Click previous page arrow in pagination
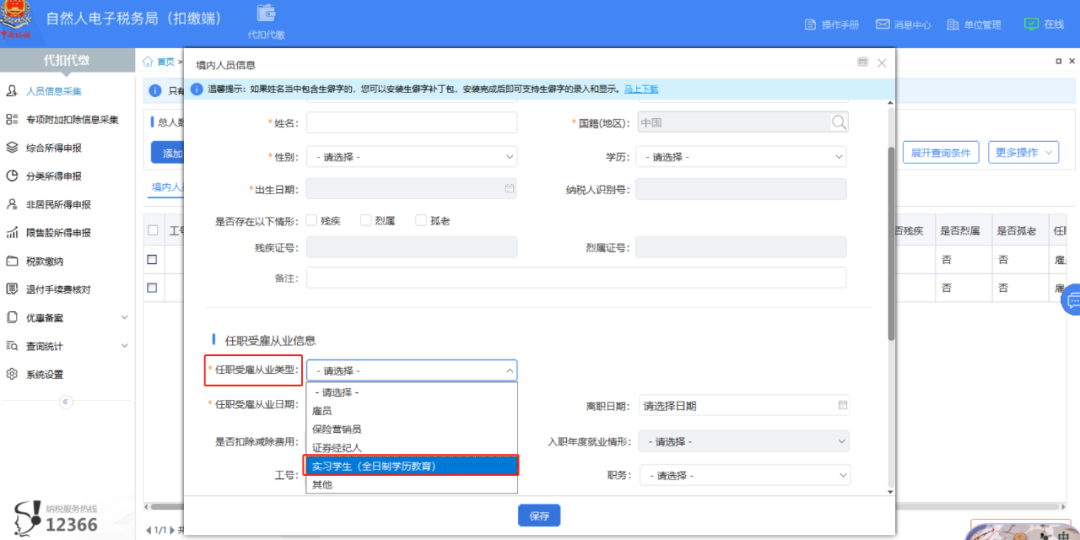Screen dimensions: 1080x540 click(149, 530)
